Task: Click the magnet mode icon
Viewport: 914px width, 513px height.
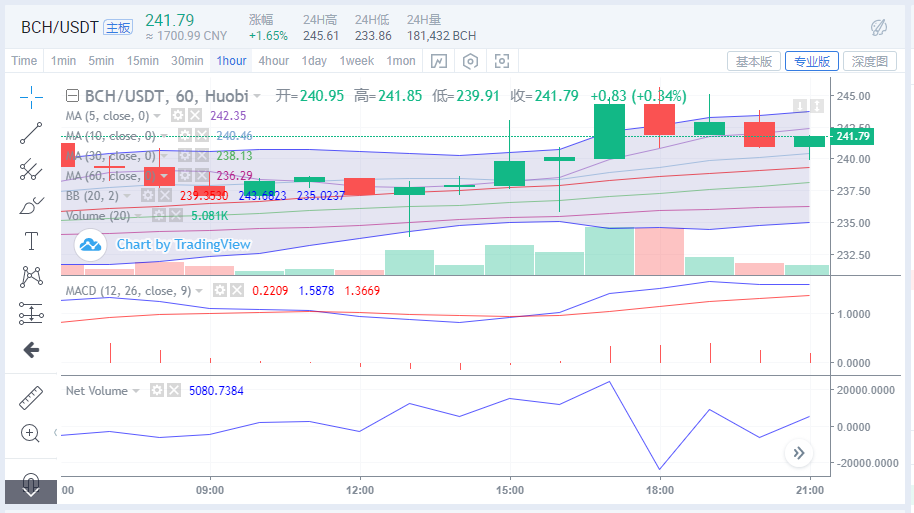Action: click(x=31, y=483)
